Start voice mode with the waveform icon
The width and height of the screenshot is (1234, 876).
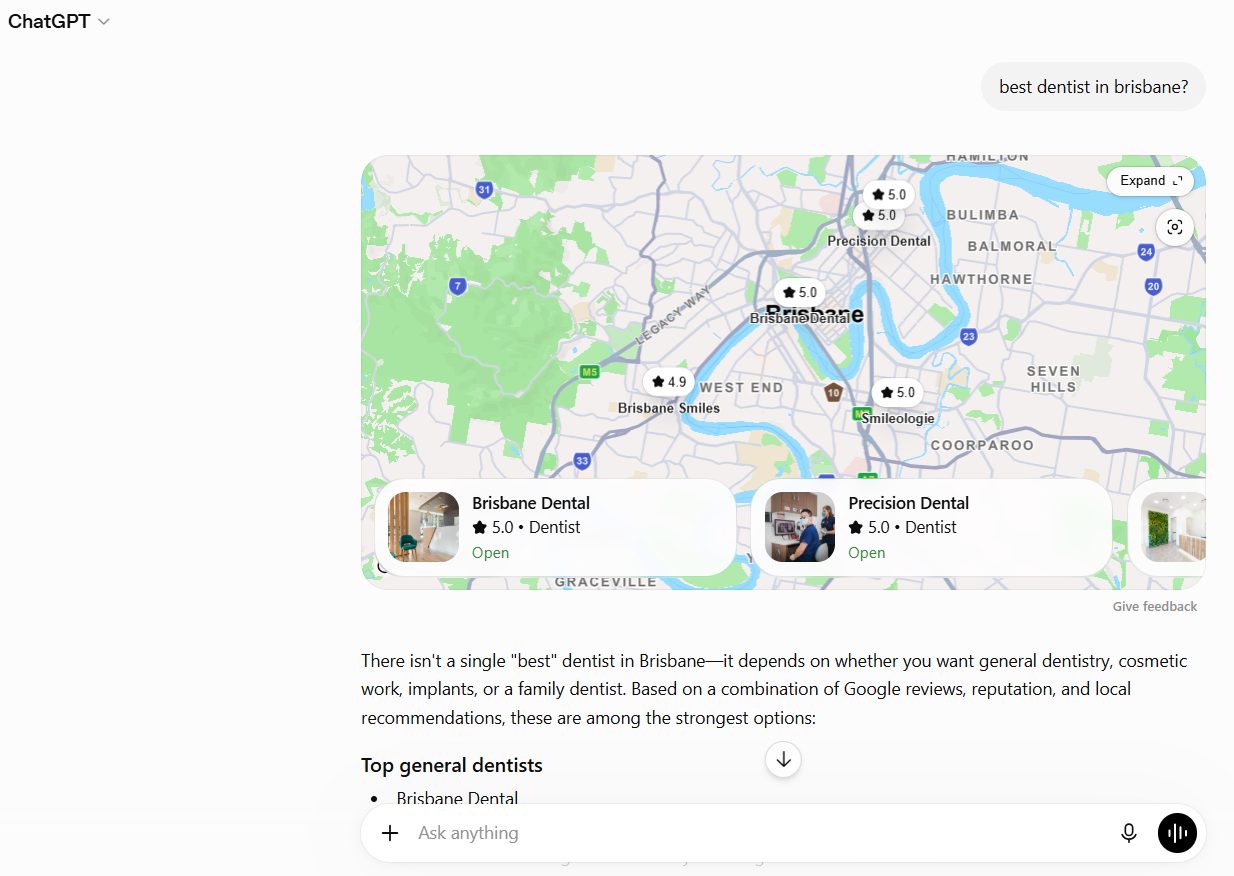click(1177, 833)
